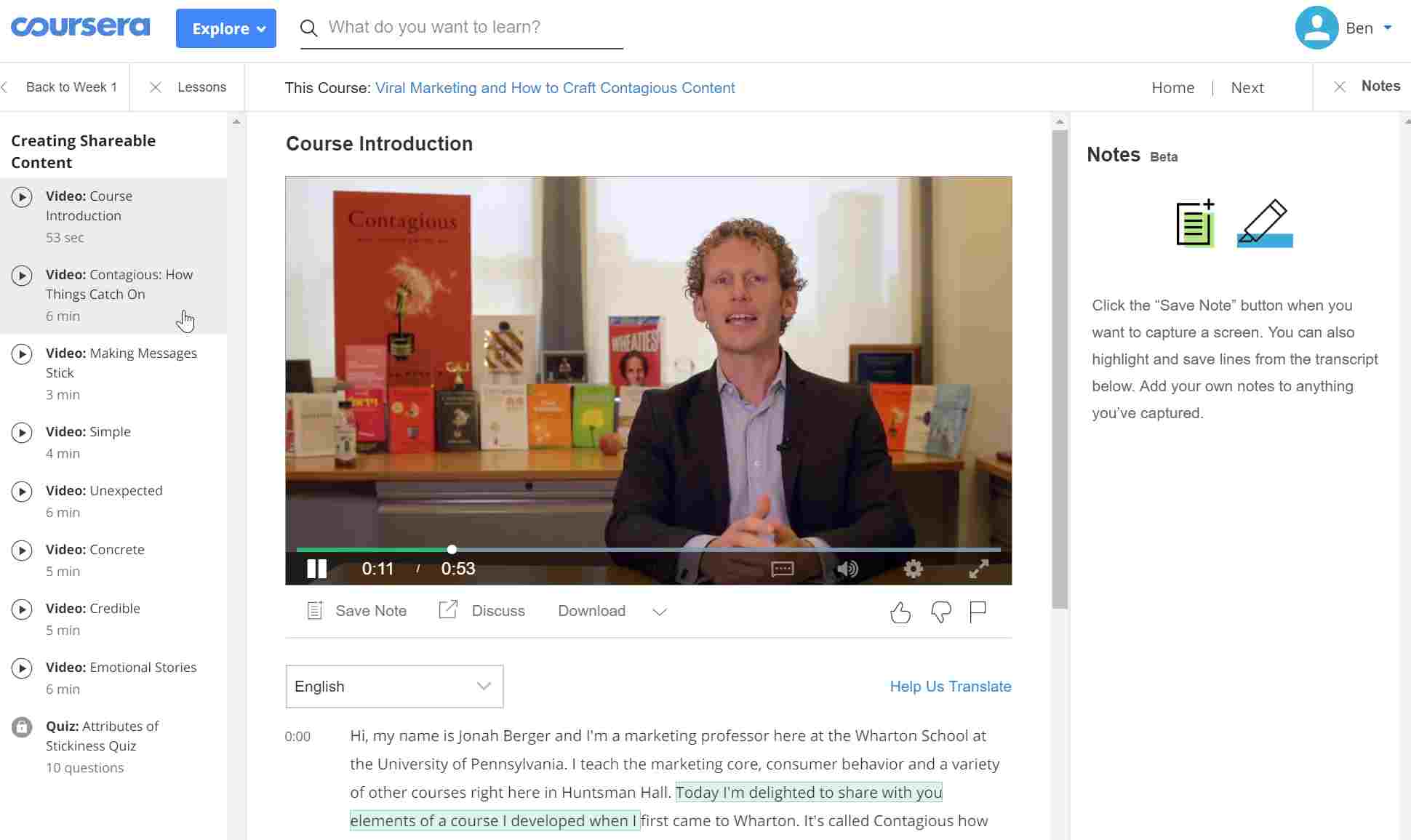
Task: Click play icon beside Unexpected video
Action: pyautogui.click(x=22, y=492)
